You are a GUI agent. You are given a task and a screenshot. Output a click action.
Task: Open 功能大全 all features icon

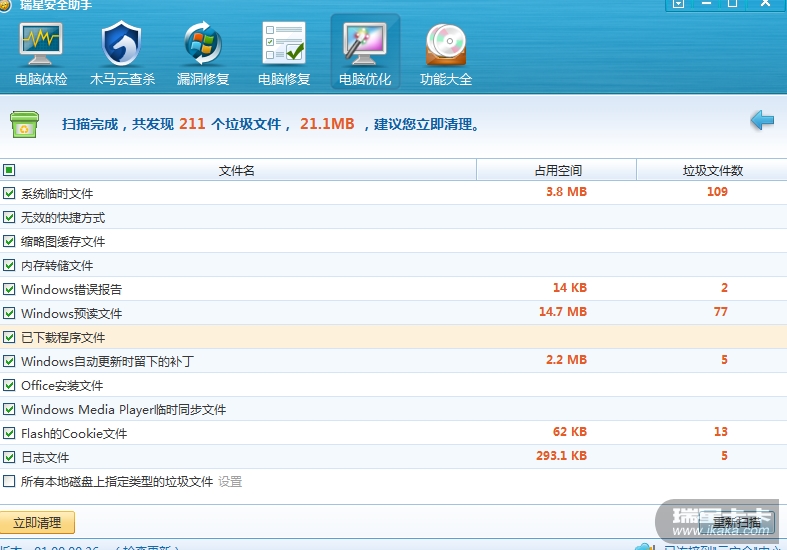(446, 54)
